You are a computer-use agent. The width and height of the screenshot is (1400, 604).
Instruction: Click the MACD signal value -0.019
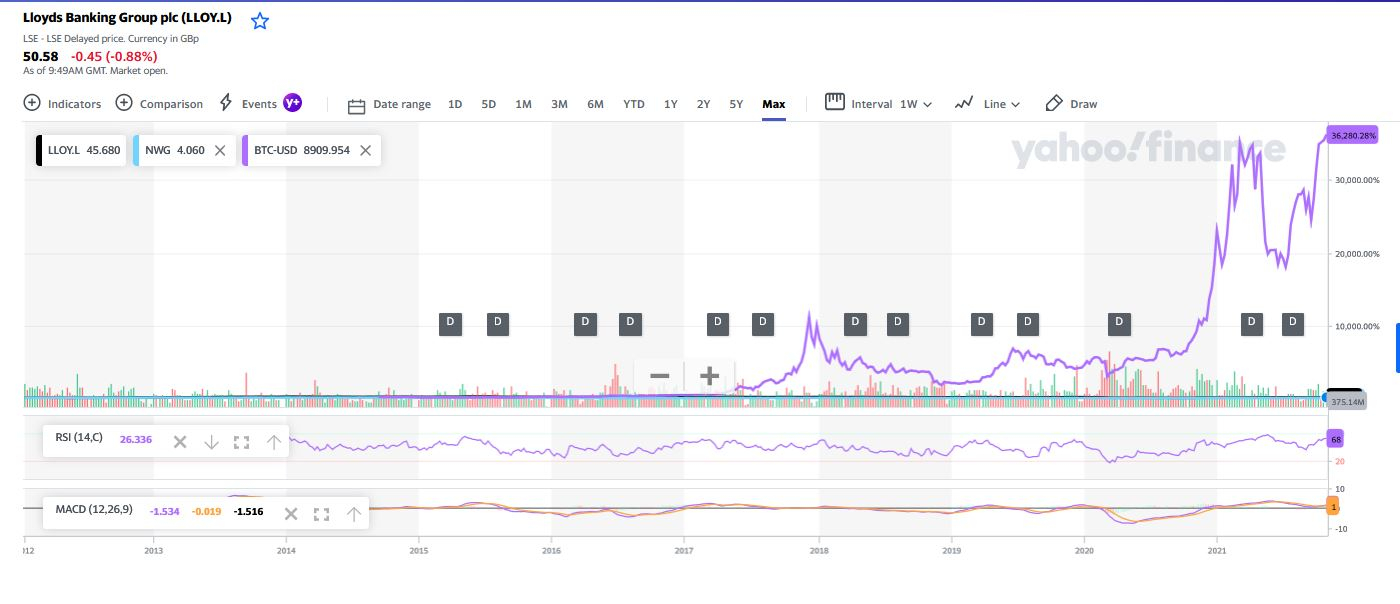tap(207, 511)
